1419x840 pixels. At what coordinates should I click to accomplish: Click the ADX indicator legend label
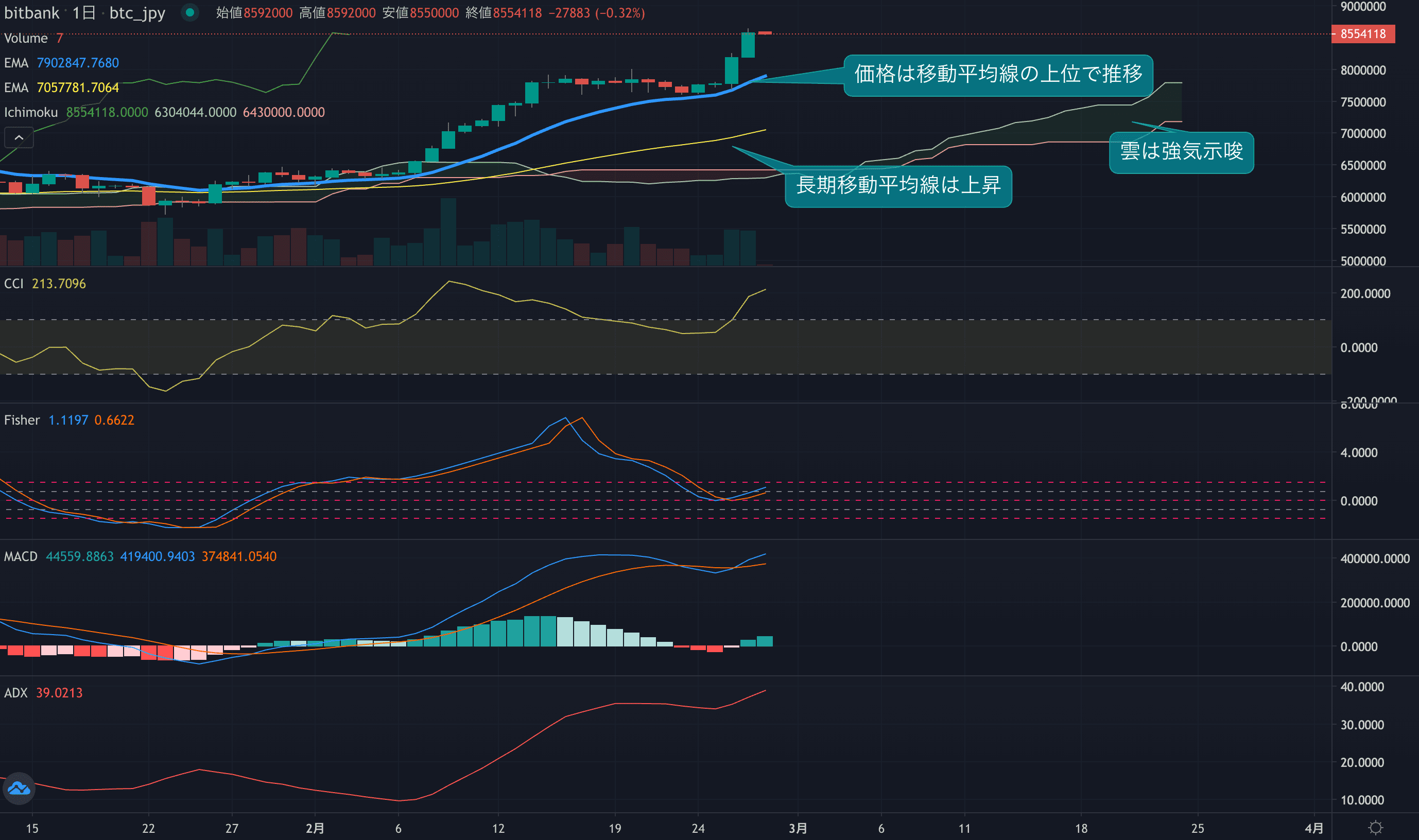pyautogui.click(x=15, y=693)
